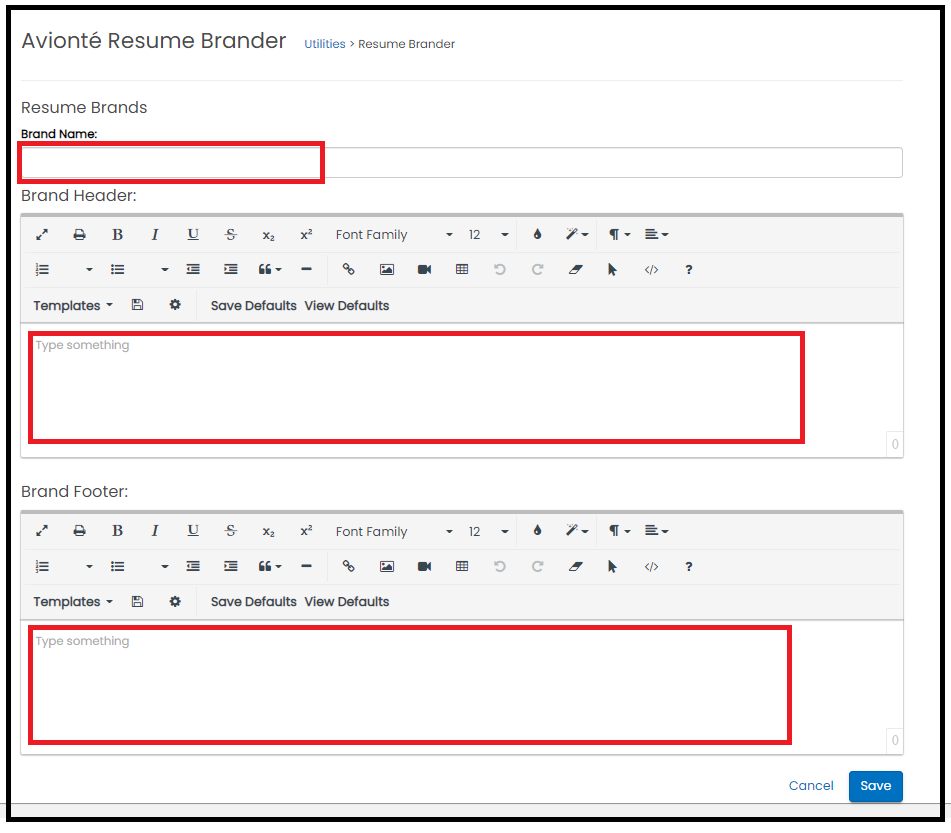Open code view in the Brand Header editor
This screenshot has height=833, width=951.
click(x=651, y=270)
